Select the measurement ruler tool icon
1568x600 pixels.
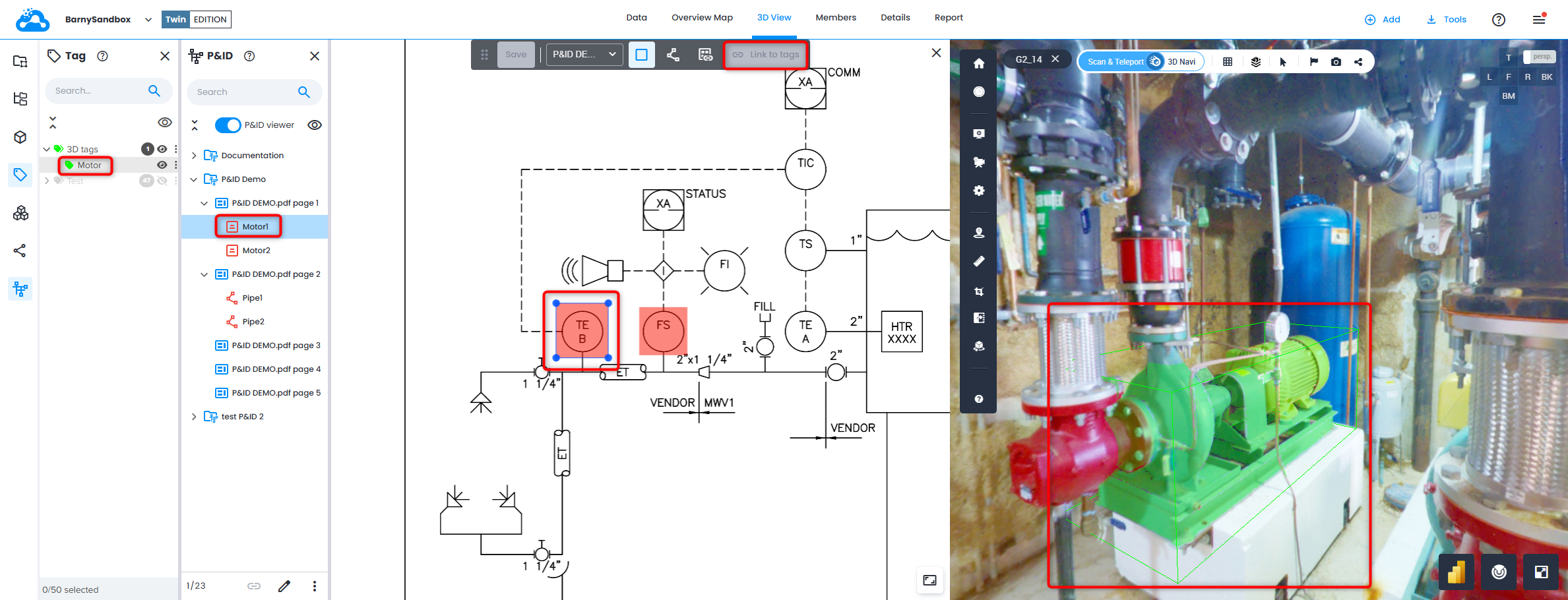click(x=979, y=262)
